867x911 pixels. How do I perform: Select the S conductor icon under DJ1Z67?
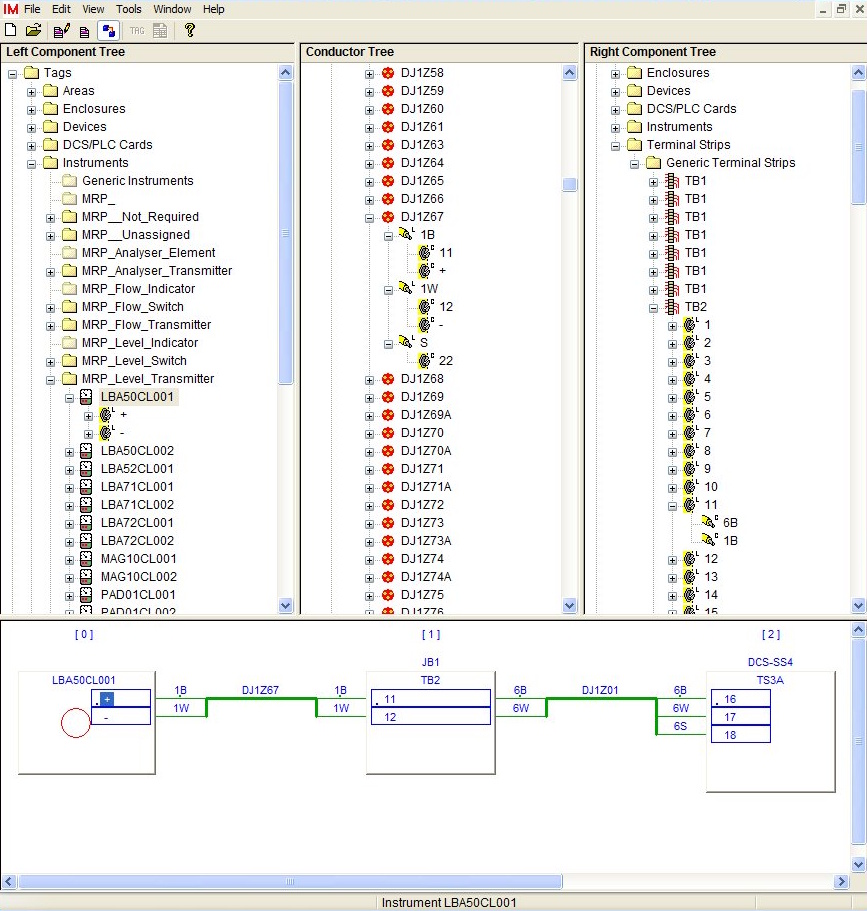(406, 342)
